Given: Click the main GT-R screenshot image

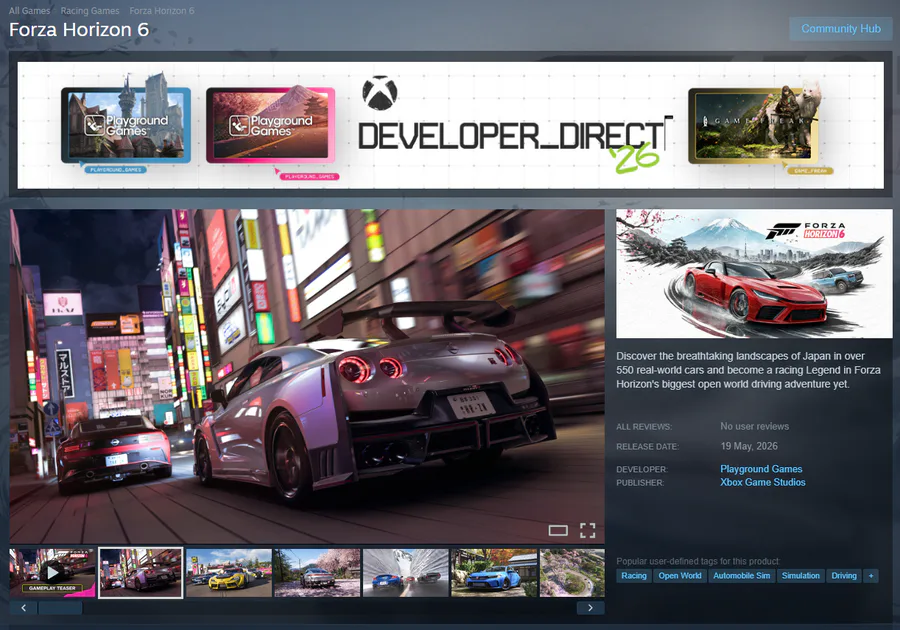Looking at the screenshot, I should [307, 376].
